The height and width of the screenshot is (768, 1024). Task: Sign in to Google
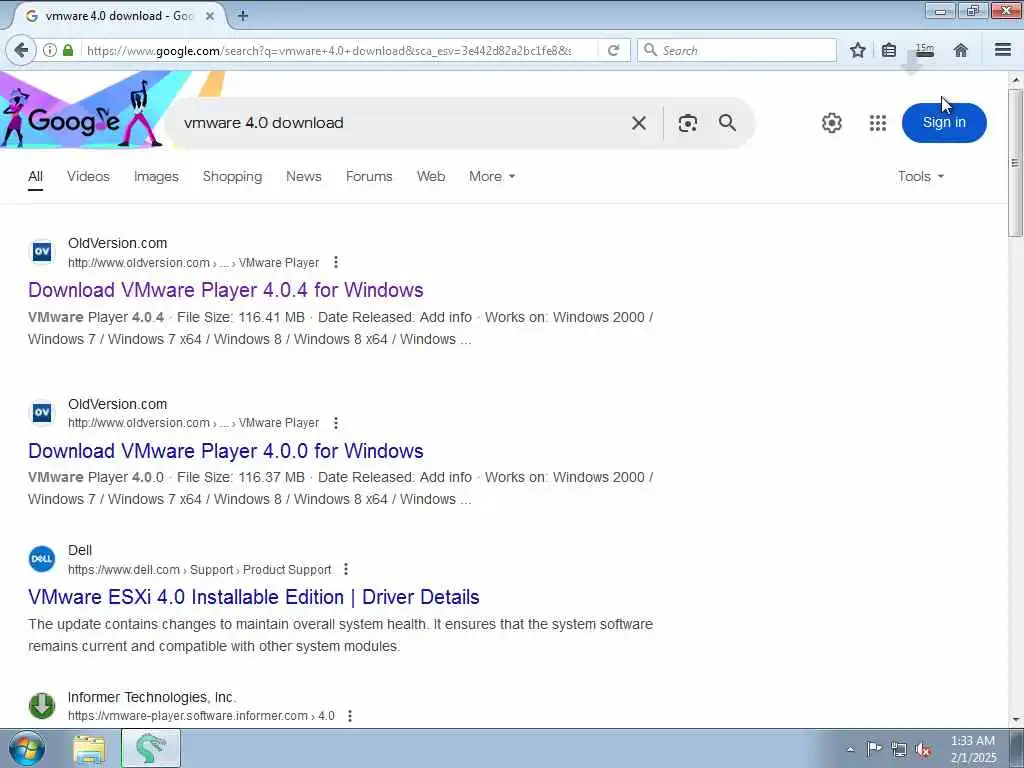pyautogui.click(x=944, y=123)
